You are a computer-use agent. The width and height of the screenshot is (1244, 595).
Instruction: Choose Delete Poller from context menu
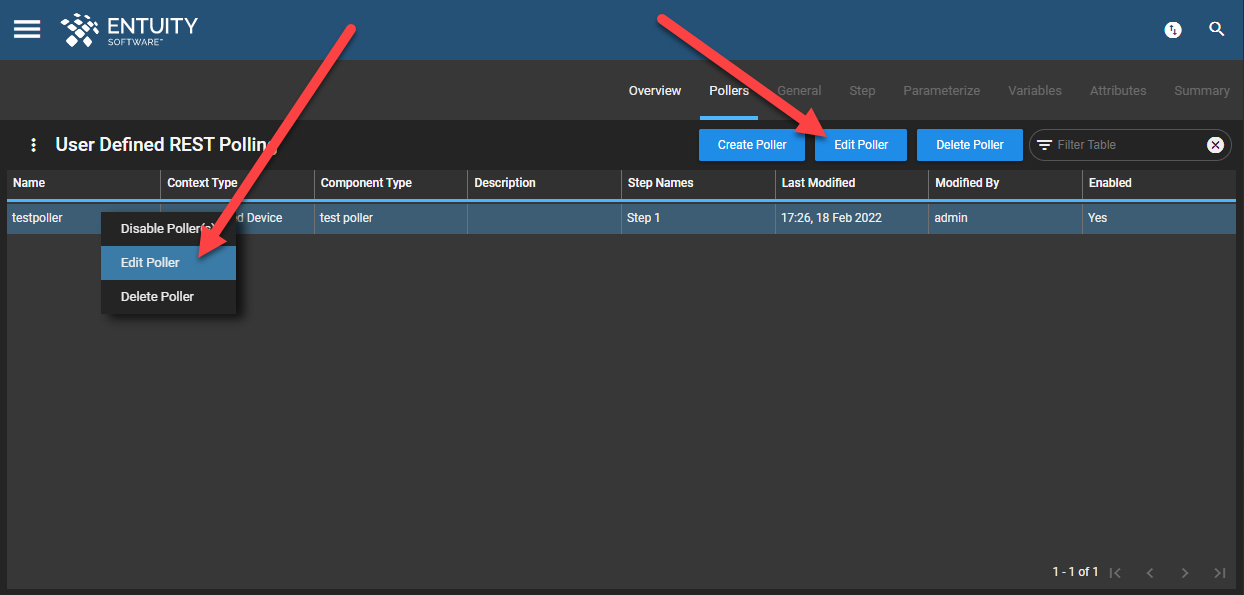click(x=168, y=297)
